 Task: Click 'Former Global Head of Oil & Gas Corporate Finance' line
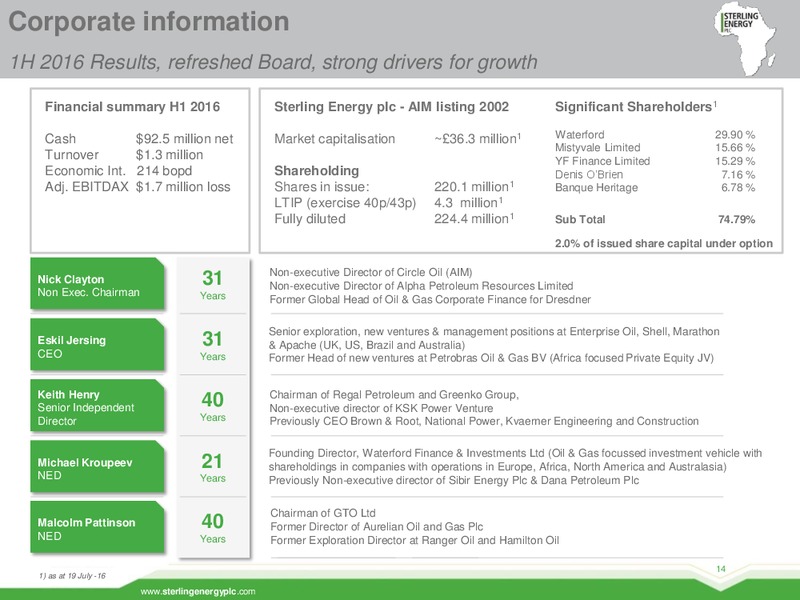tap(430, 299)
